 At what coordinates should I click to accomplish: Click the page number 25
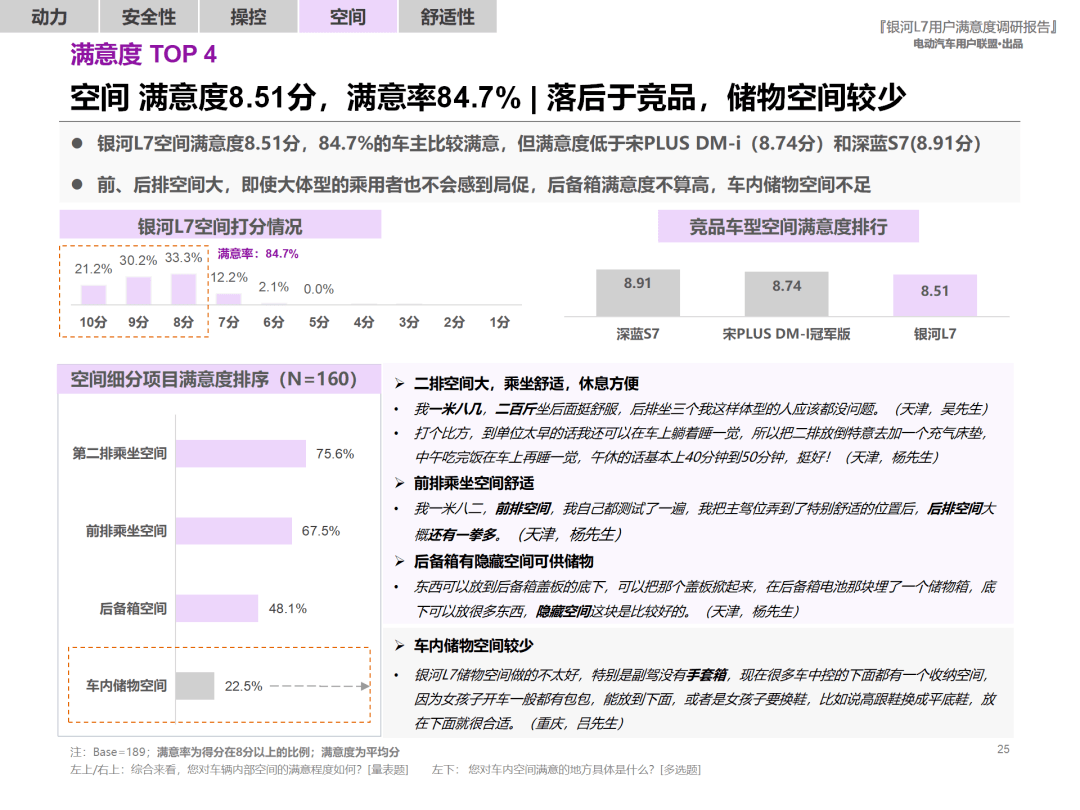pyautogui.click(x=1004, y=749)
